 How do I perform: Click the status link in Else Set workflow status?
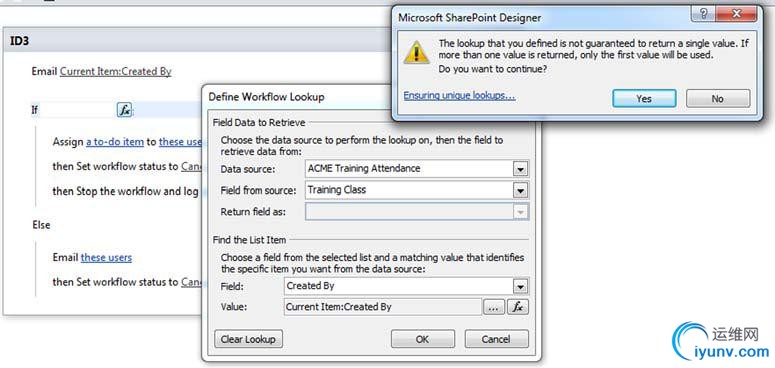pos(192,282)
